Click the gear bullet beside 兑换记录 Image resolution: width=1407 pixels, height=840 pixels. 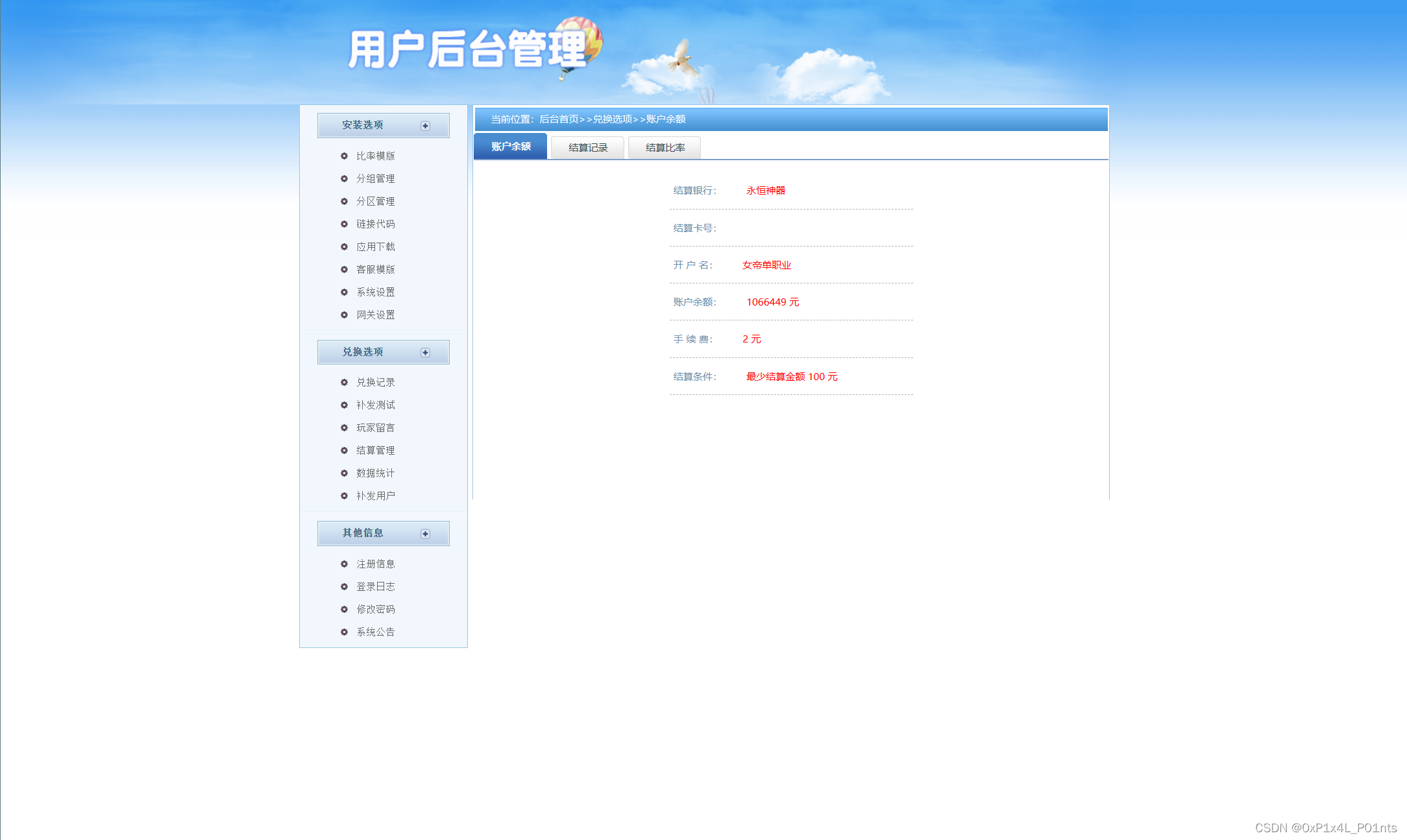(344, 382)
